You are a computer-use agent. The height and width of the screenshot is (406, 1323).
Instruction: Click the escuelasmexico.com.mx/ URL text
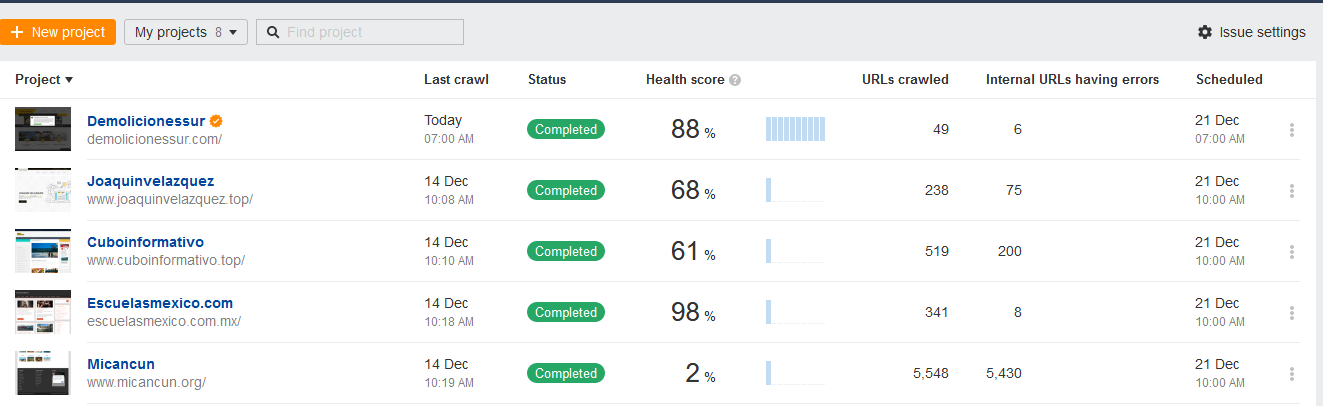pyautogui.click(x=164, y=321)
